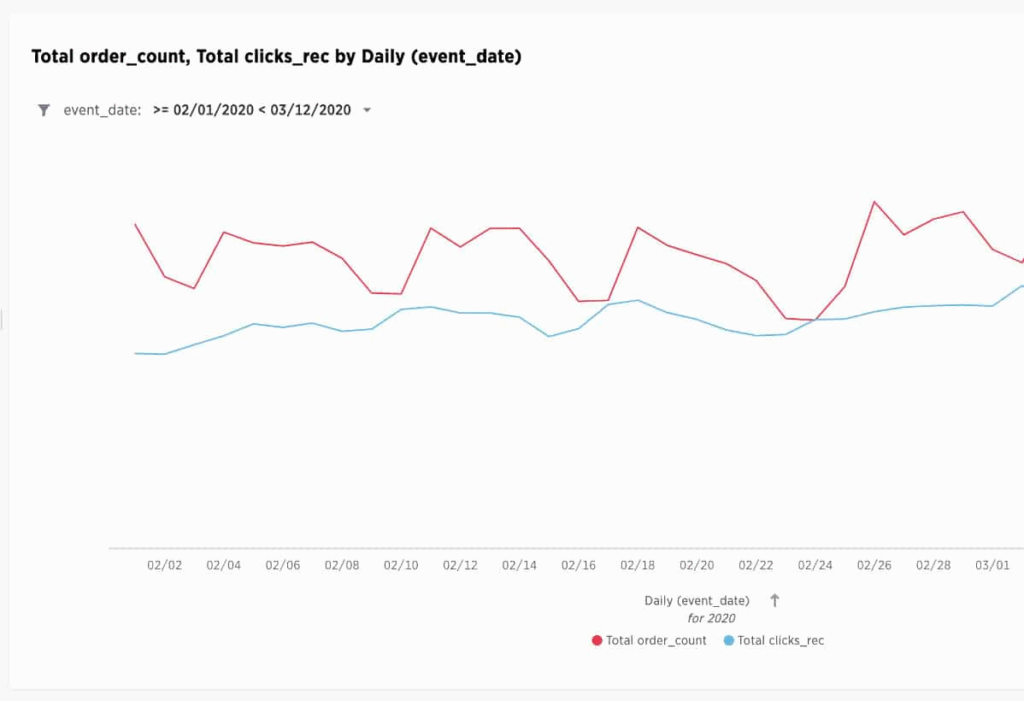Click the blue Total clicks_rec legend dot

728,641
